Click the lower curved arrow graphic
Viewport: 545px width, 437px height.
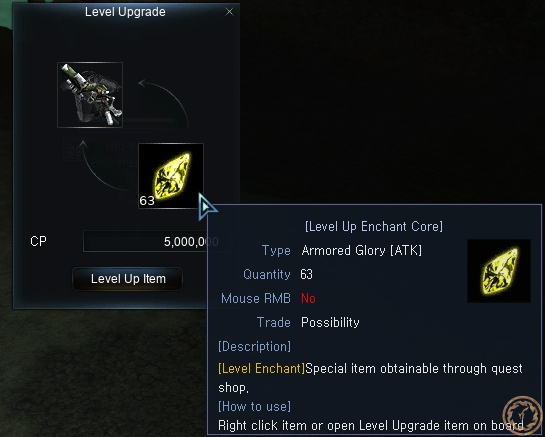(104, 165)
